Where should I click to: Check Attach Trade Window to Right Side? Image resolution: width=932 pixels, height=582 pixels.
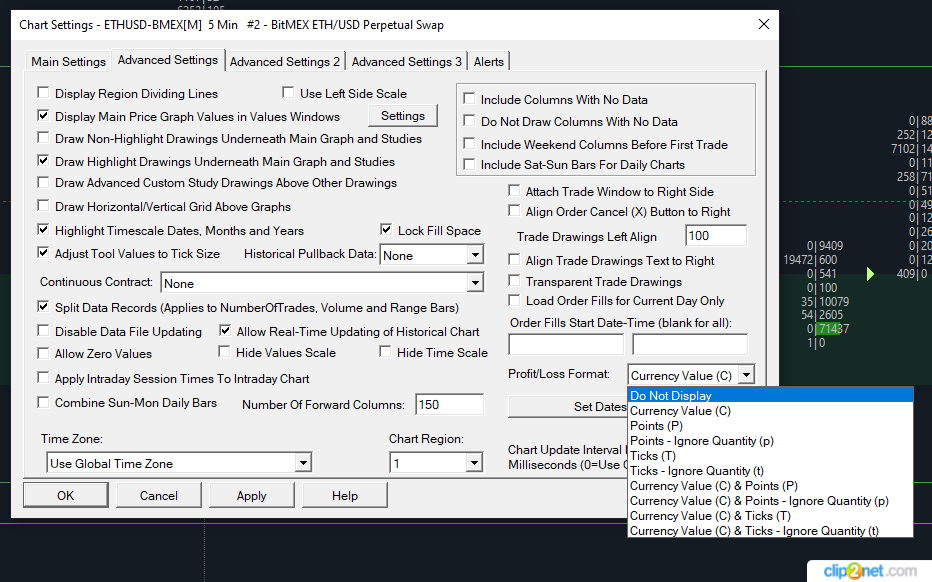pyautogui.click(x=514, y=191)
